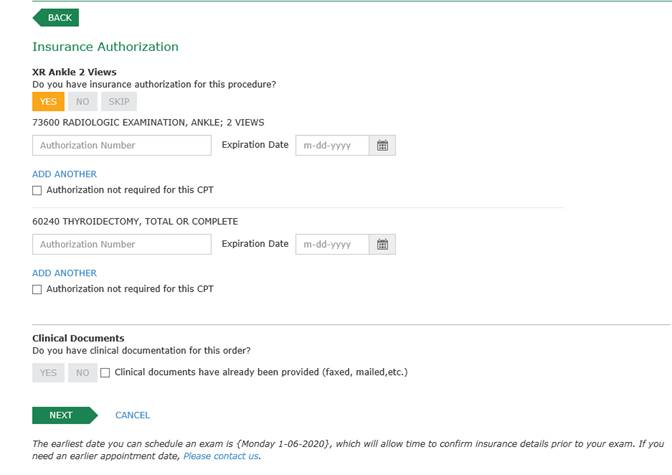Select YES for clinical documentation
672x475 pixels.
coord(48,373)
